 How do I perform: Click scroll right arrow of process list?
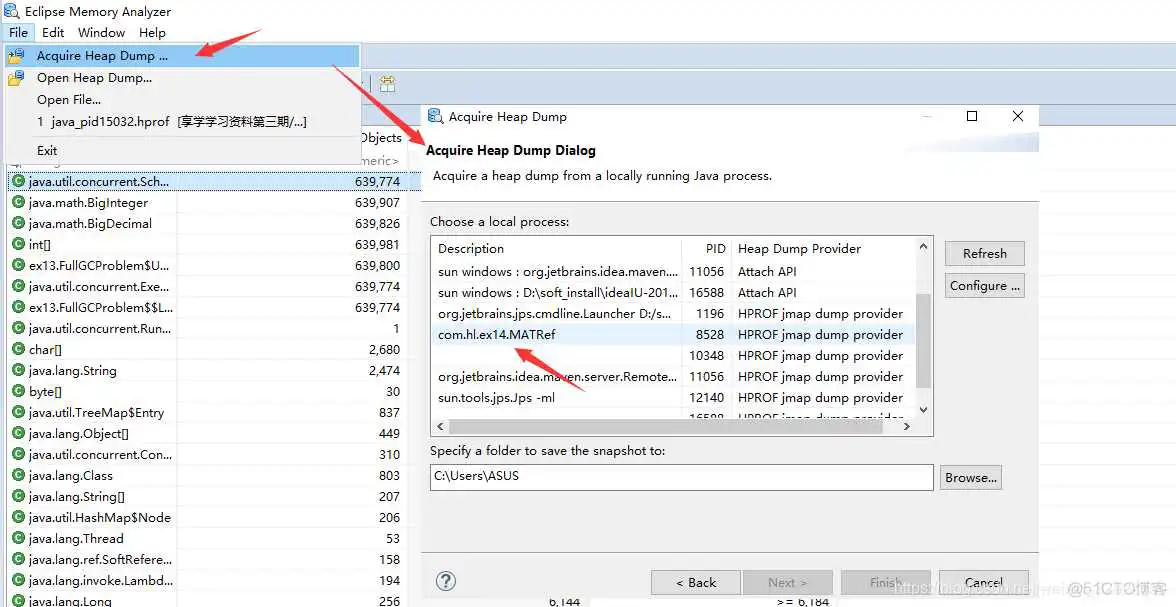pos(907,426)
